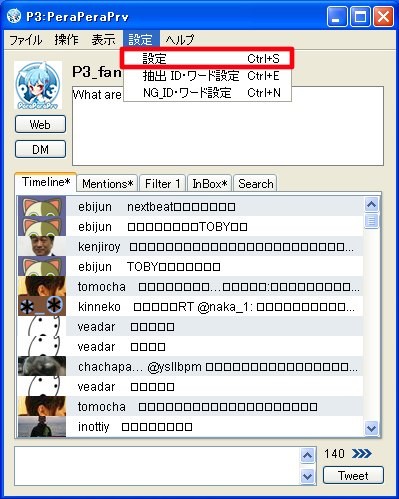Click the tweet detail text area
Screen dimensions: 399x499
coord(228,126)
